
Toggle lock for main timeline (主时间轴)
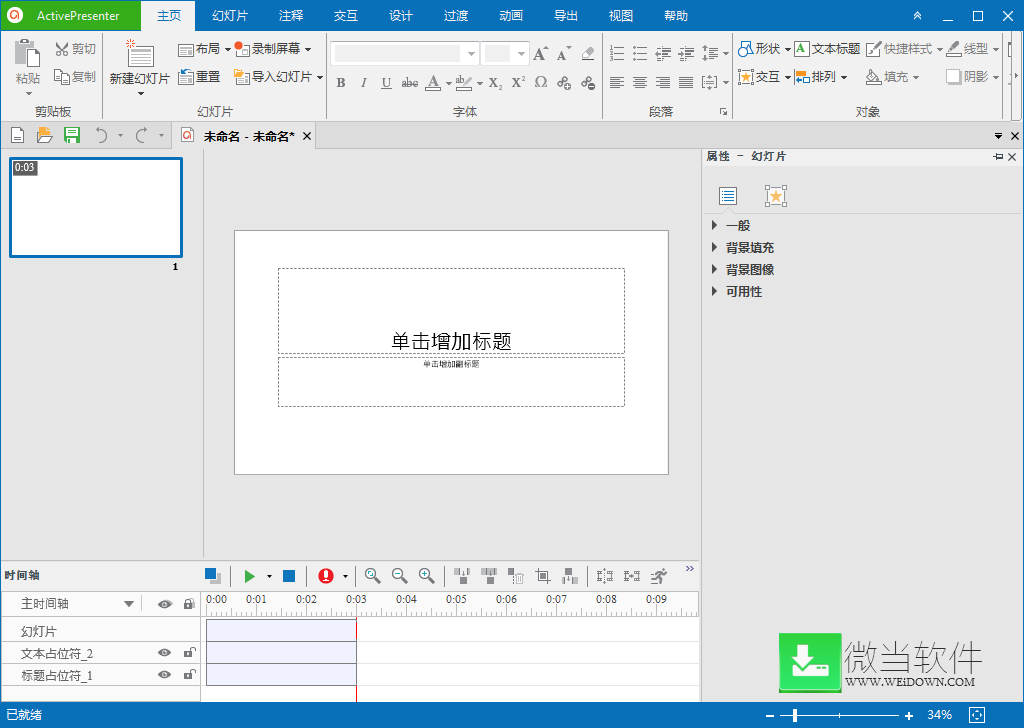[x=189, y=604]
